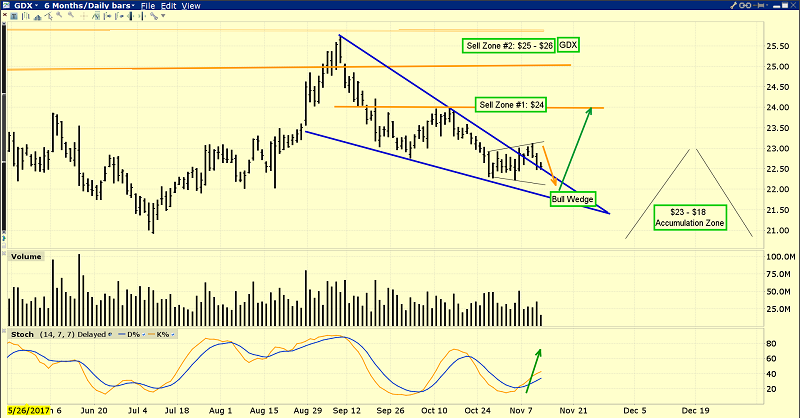Open the D% line dropdown
800x418 pixels.
143,335
